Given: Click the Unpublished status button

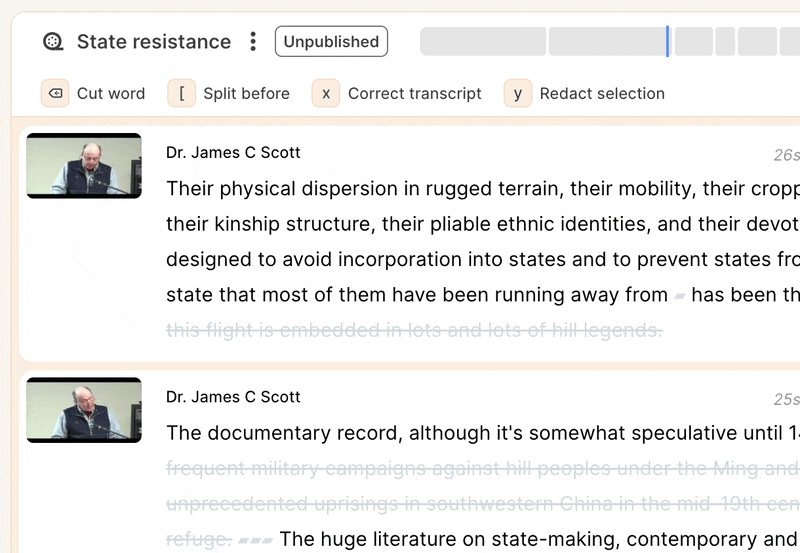Looking at the screenshot, I should tap(331, 41).
